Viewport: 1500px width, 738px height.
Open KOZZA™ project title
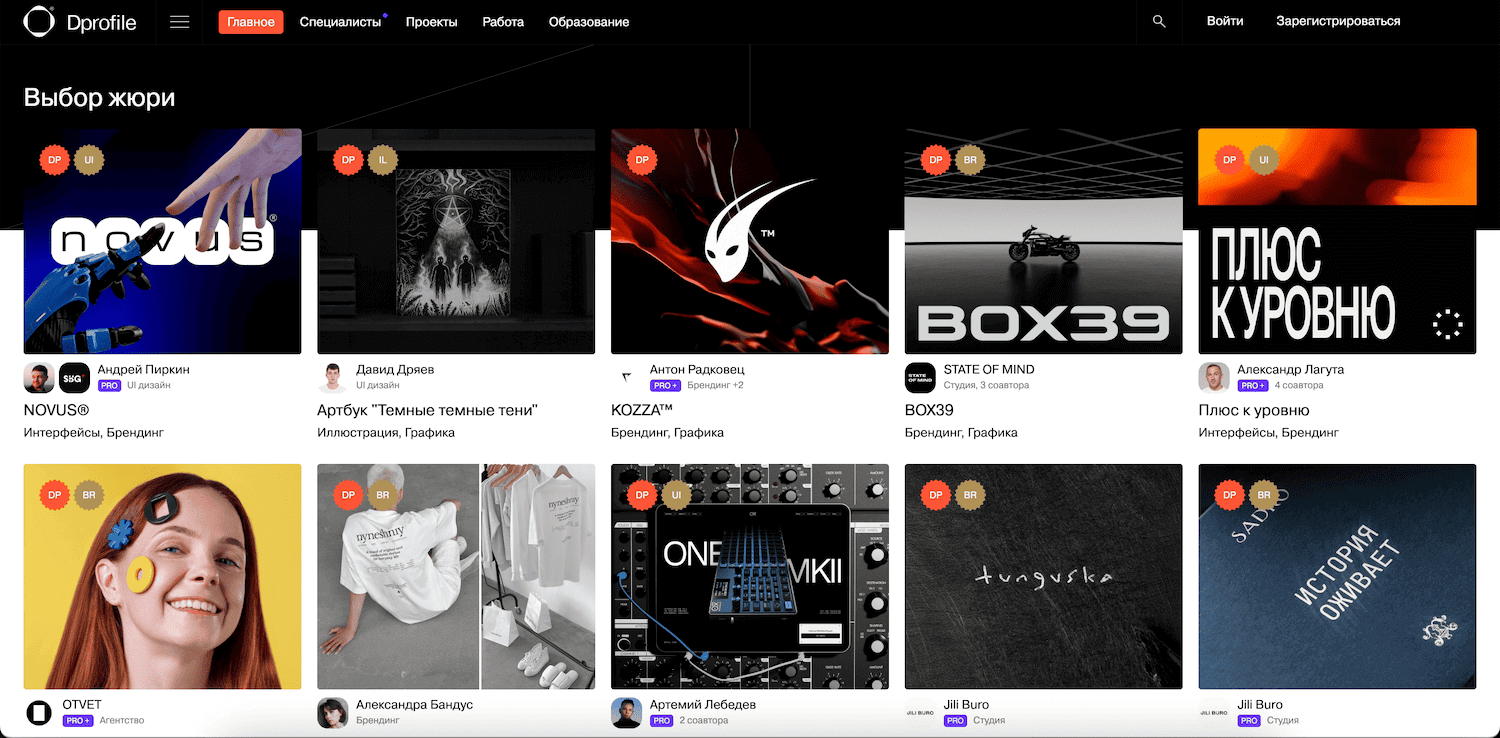click(642, 410)
